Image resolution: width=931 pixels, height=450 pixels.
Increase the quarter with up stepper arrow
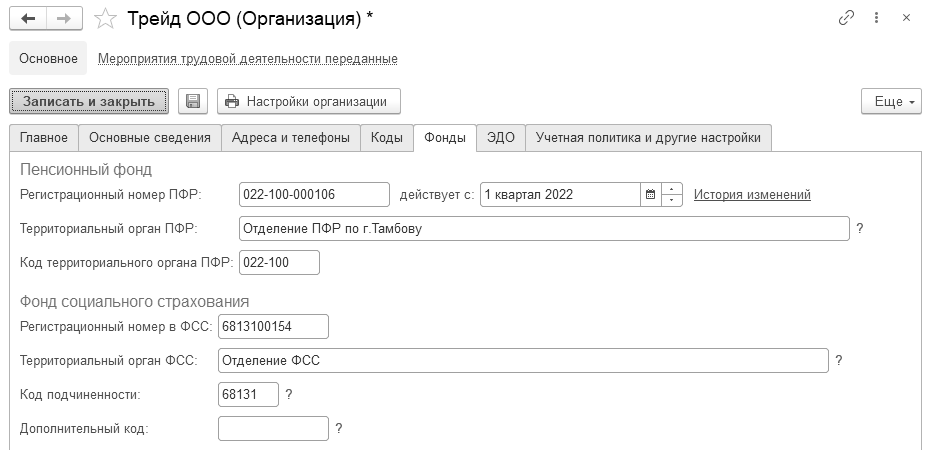(672, 189)
